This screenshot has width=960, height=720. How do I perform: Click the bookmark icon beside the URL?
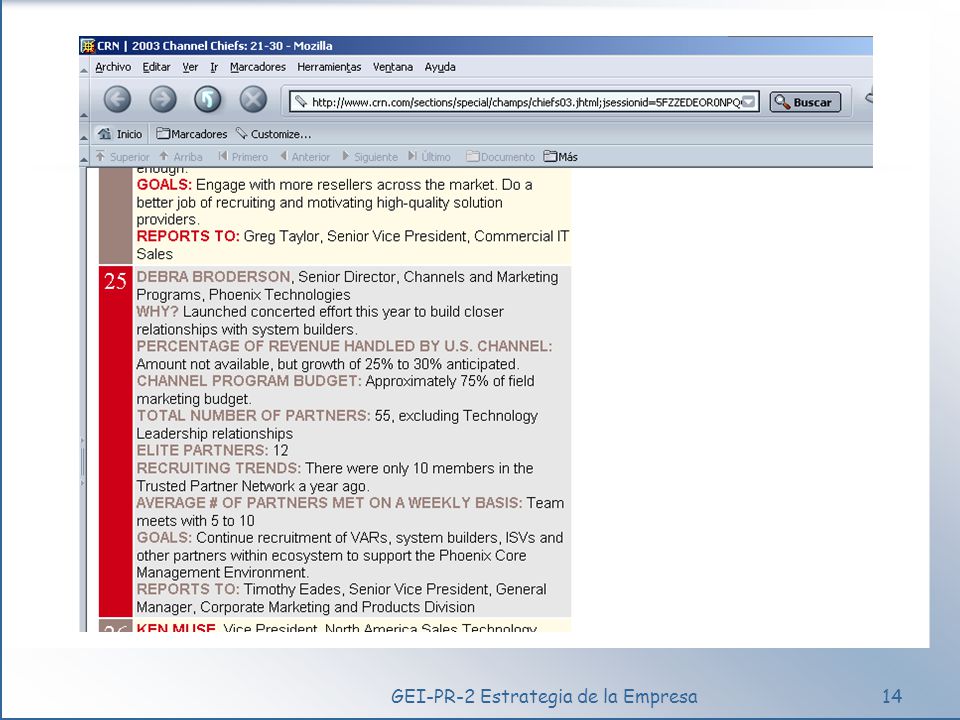coord(299,102)
